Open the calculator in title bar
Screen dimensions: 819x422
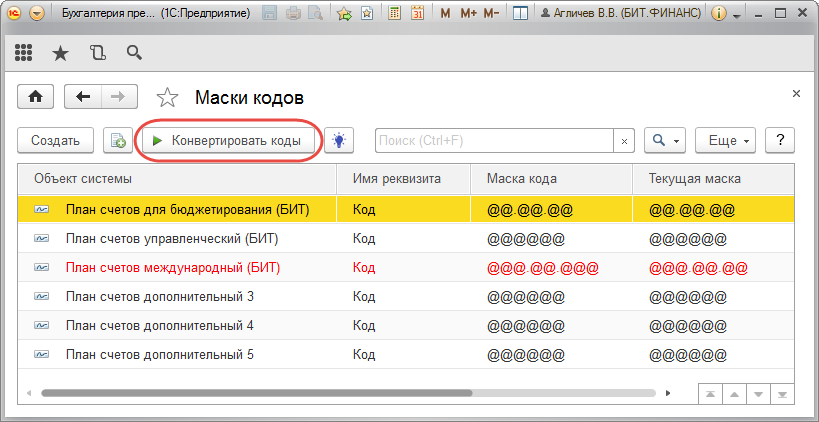(395, 15)
